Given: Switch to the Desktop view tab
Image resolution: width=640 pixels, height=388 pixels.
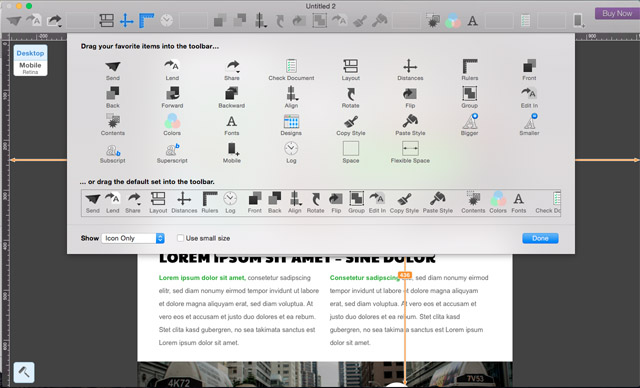Looking at the screenshot, I should [x=30, y=53].
